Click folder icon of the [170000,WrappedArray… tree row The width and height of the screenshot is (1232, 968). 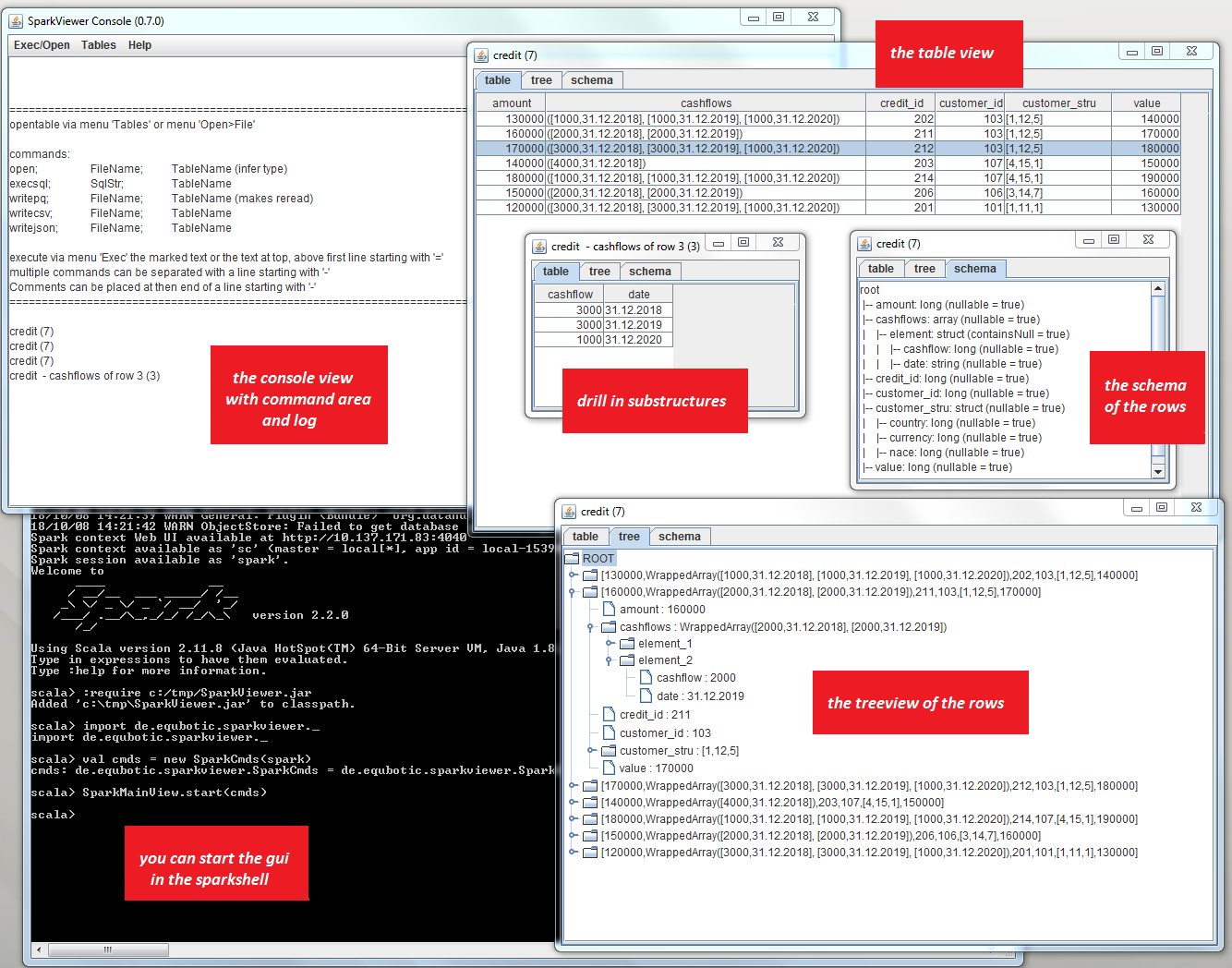[590, 786]
